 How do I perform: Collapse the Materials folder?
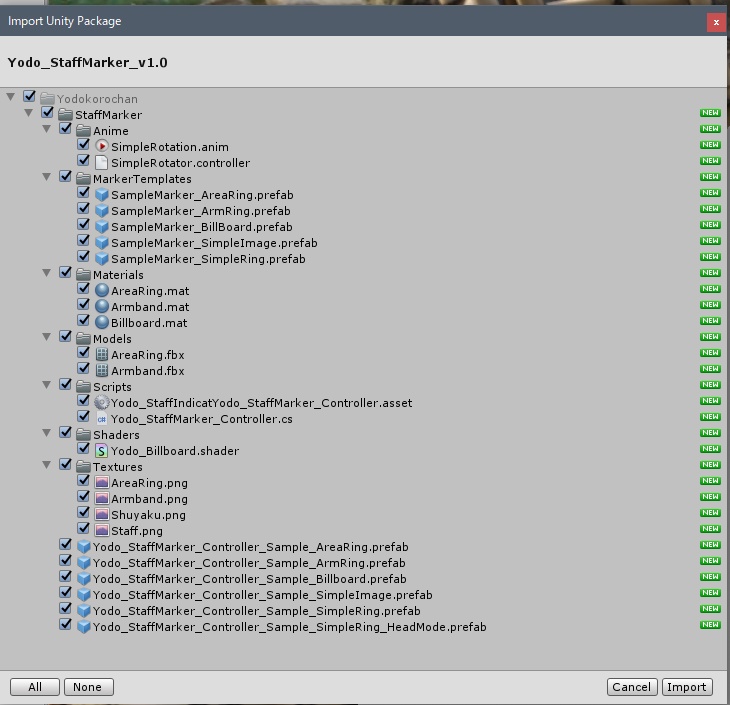click(47, 273)
